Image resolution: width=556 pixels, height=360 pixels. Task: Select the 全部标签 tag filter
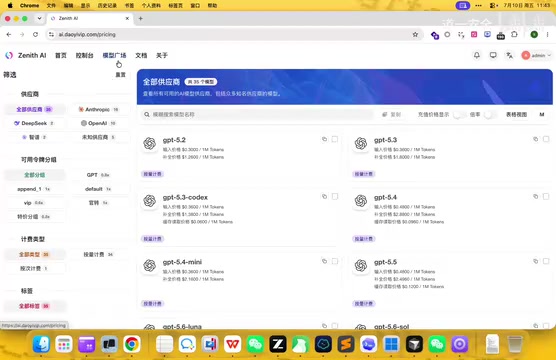pos(34,306)
